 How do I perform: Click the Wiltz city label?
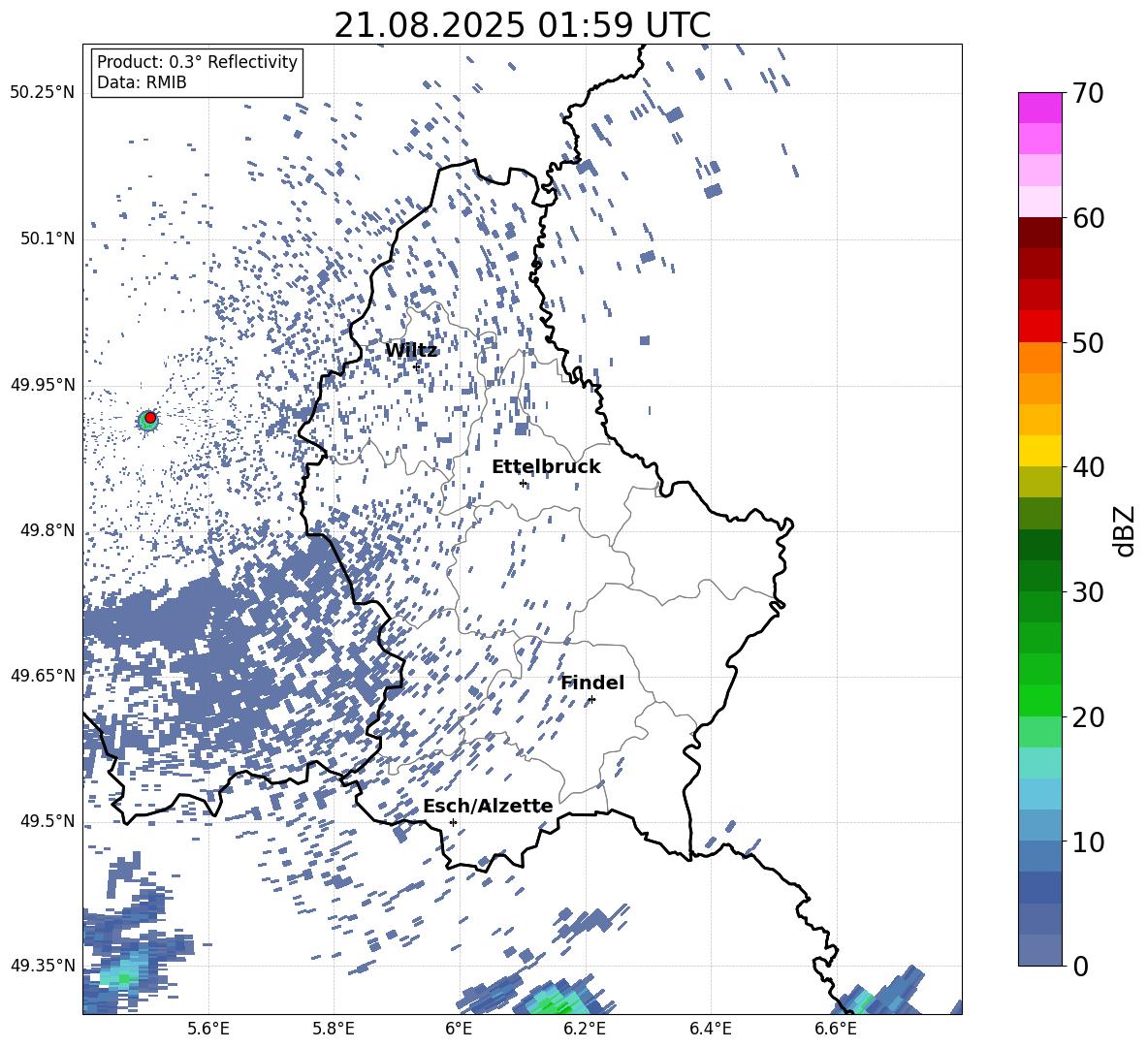411,350
